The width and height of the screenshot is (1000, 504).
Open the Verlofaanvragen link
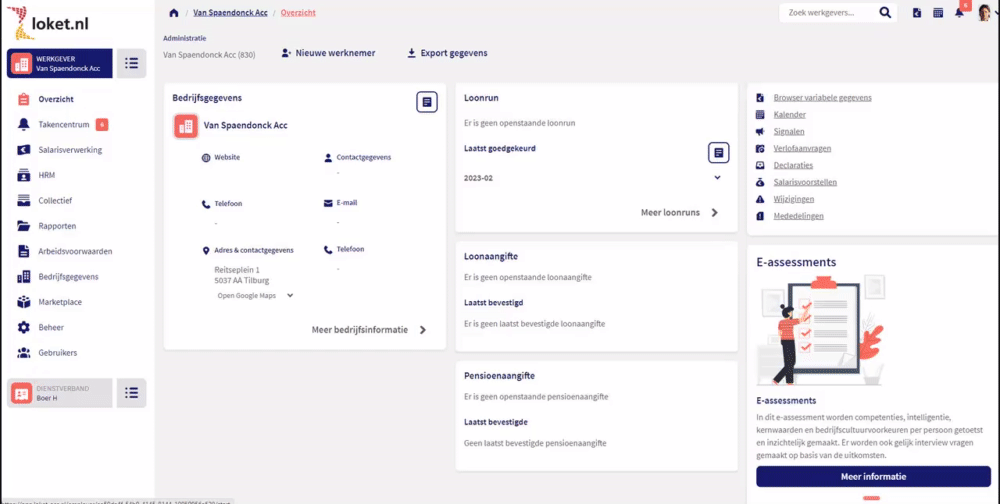click(x=802, y=148)
